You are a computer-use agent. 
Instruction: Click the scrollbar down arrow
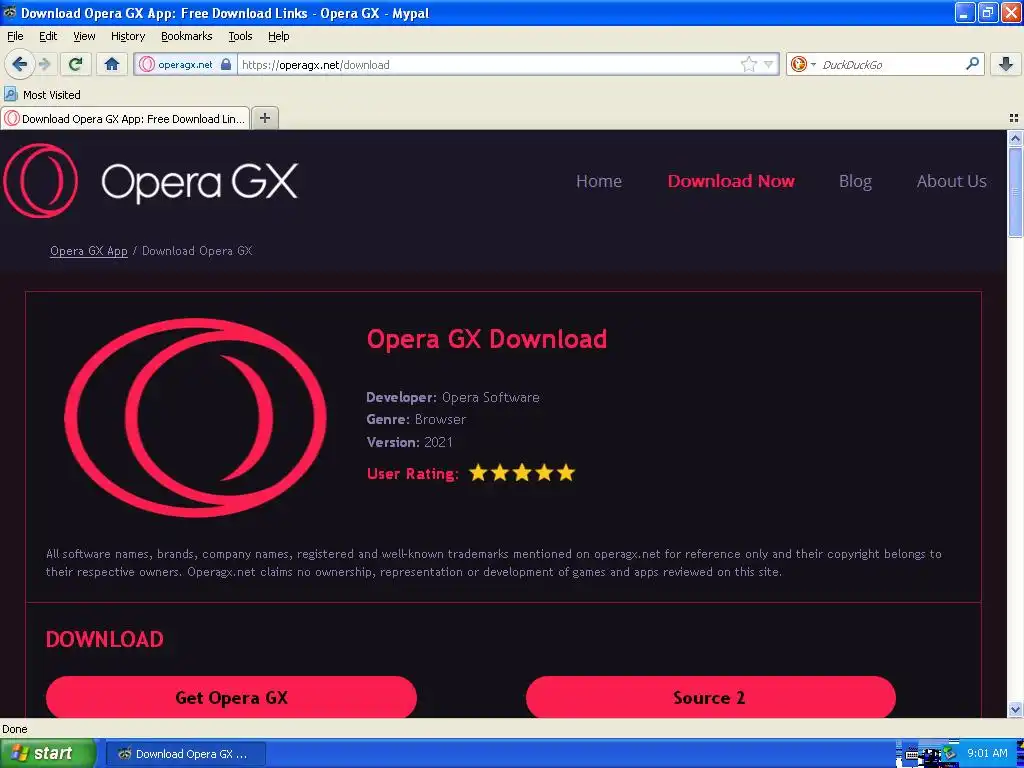pos(1015,709)
